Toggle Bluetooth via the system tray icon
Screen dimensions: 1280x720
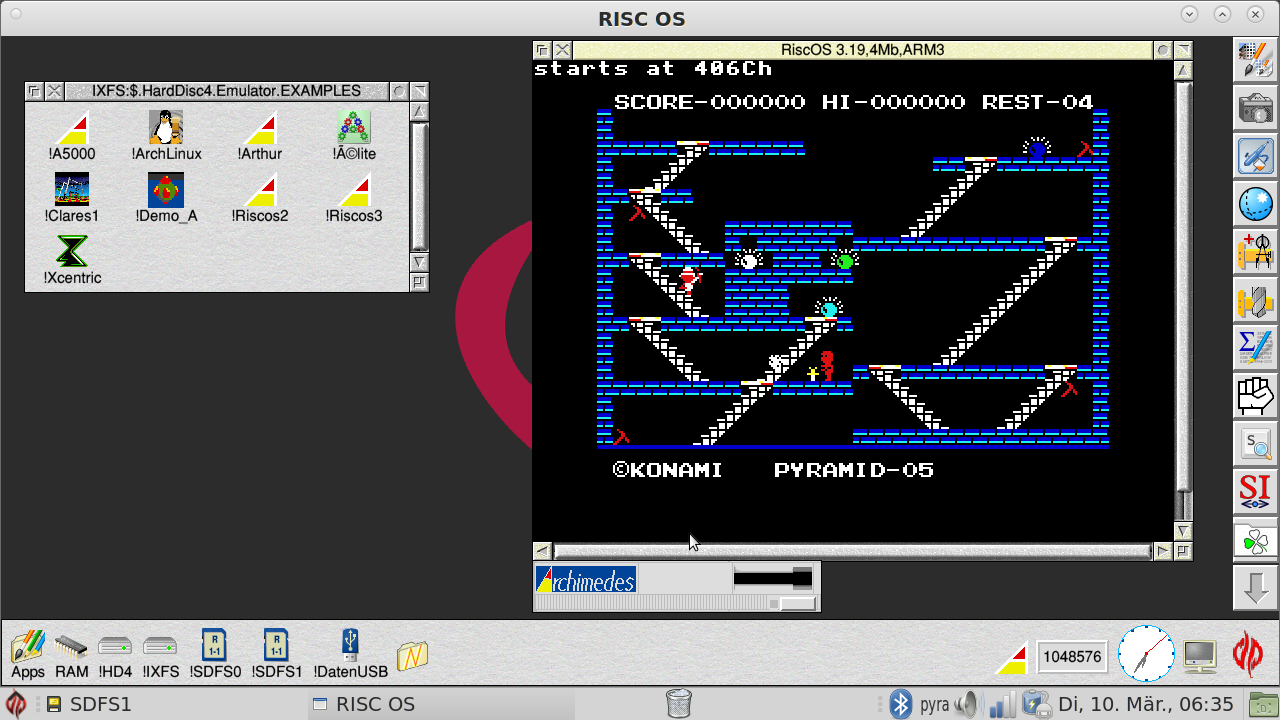tap(901, 704)
